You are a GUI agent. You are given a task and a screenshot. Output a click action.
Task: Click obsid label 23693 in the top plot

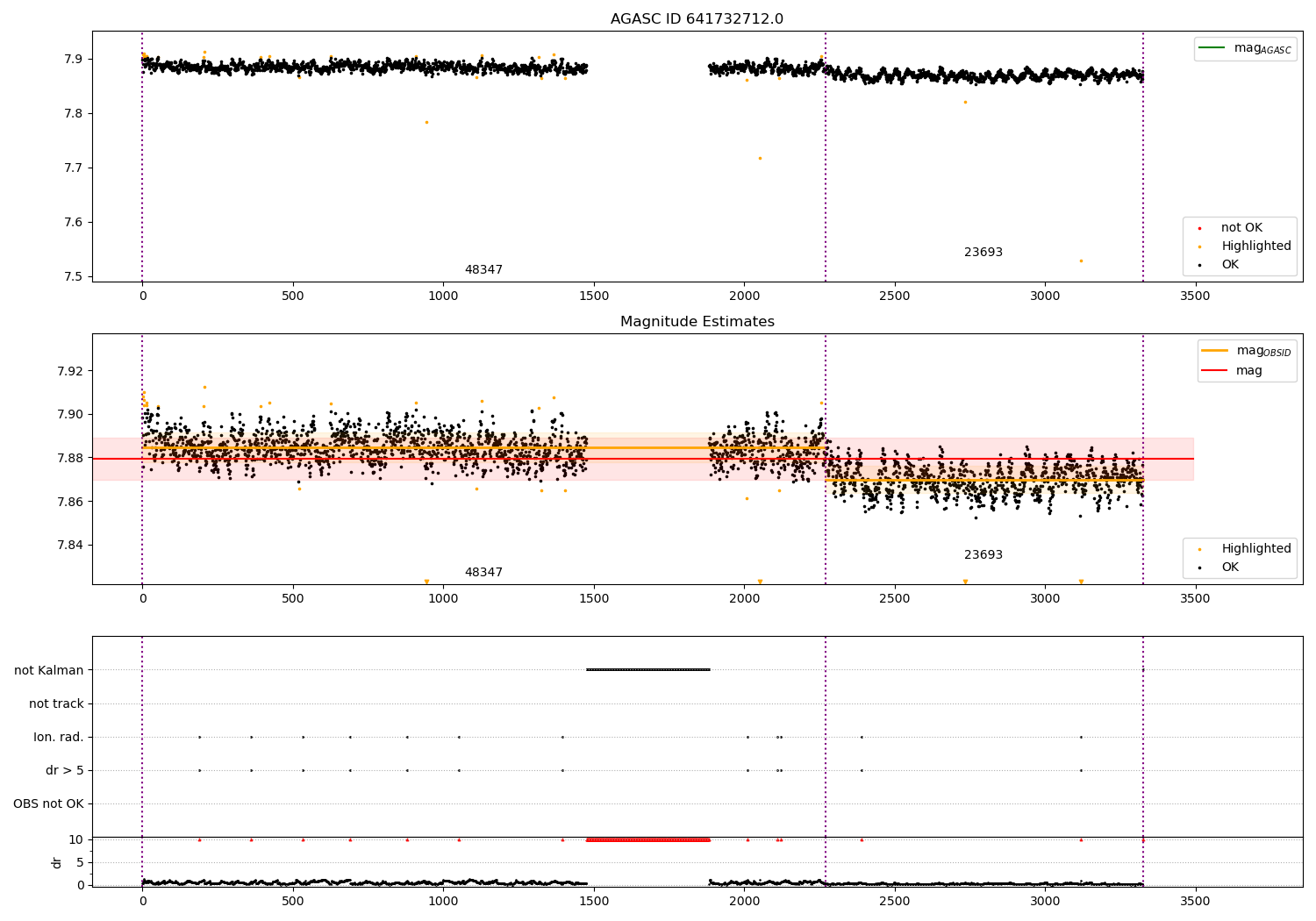(983, 253)
